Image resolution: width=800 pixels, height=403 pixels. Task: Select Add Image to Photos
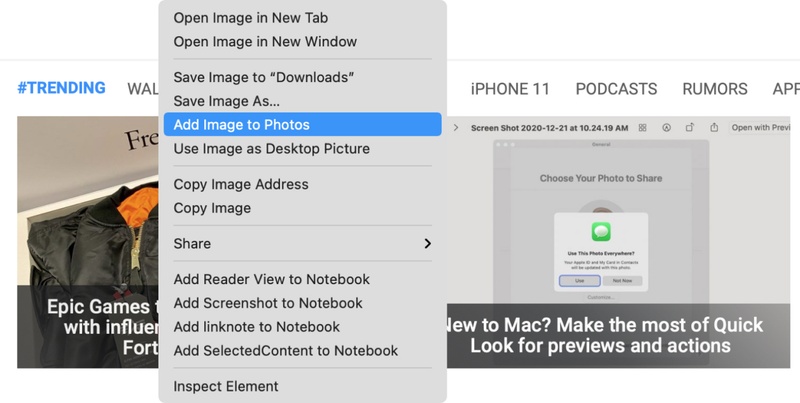(303, 124)
